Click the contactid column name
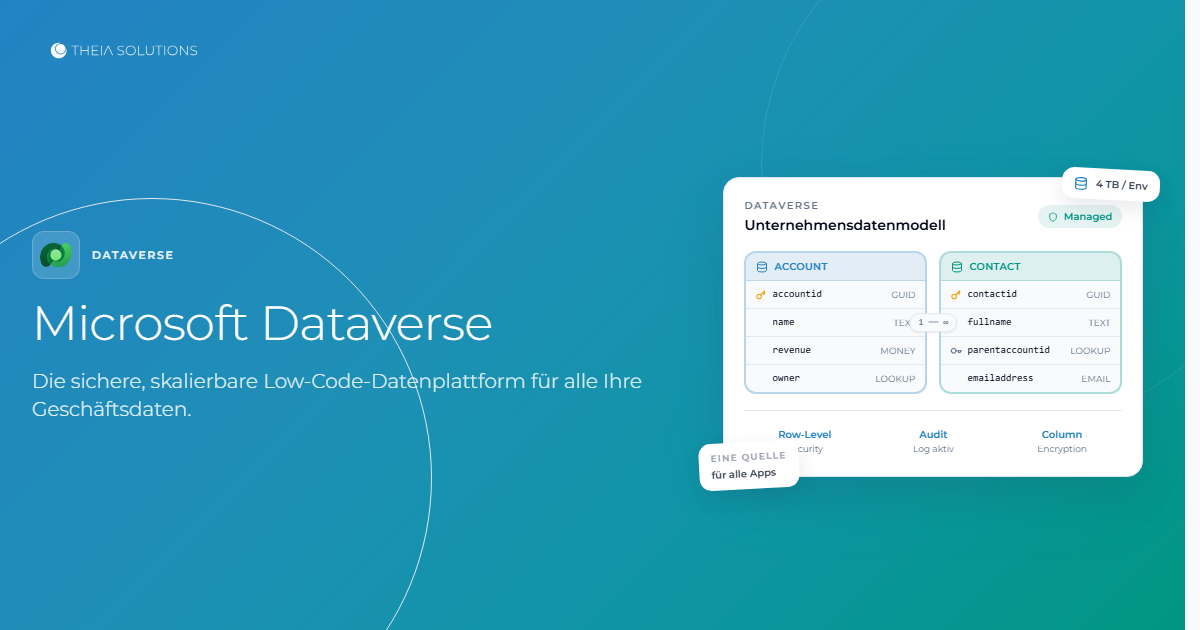 click(992, 294)
